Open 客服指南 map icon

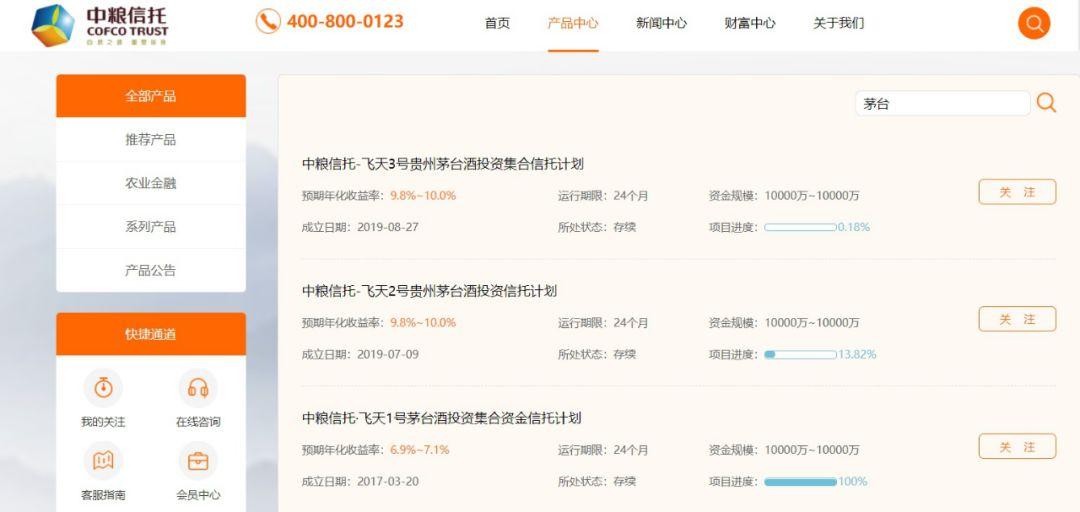click(x=103, y=460)
